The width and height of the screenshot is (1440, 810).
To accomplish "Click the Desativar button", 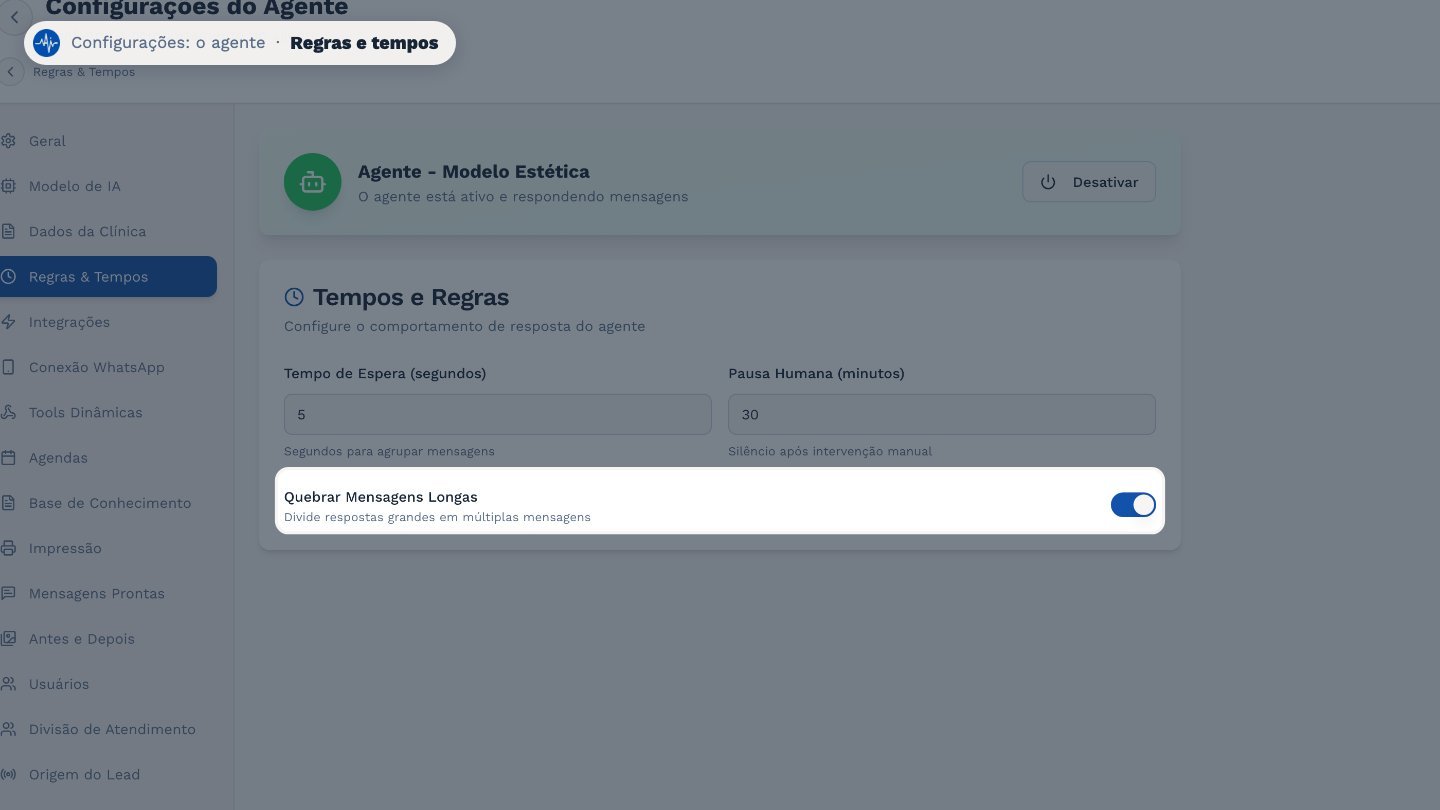I will [x=1089, y=182].
